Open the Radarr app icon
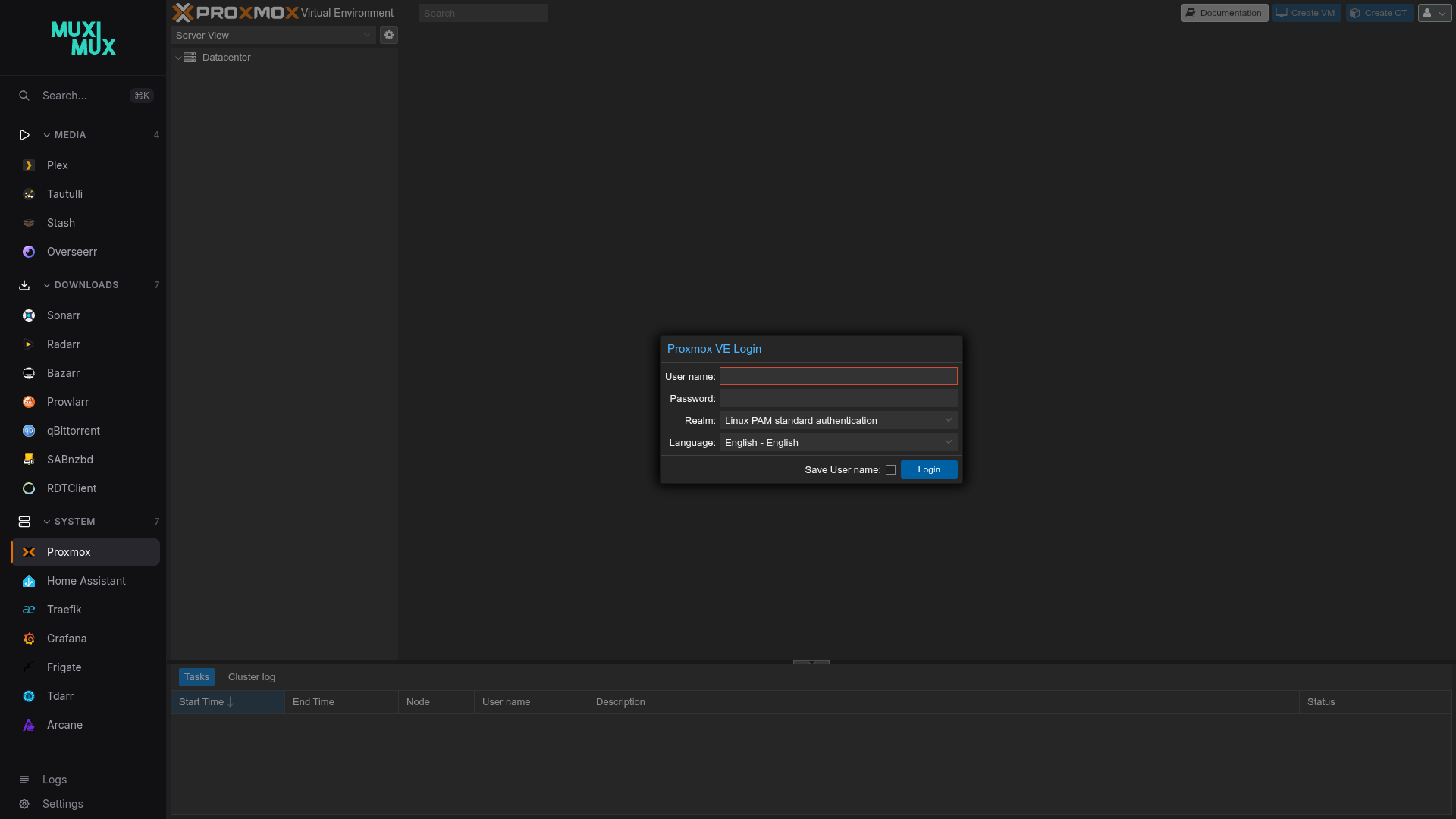The image size is (1456, 819). [x=28, y=344]
